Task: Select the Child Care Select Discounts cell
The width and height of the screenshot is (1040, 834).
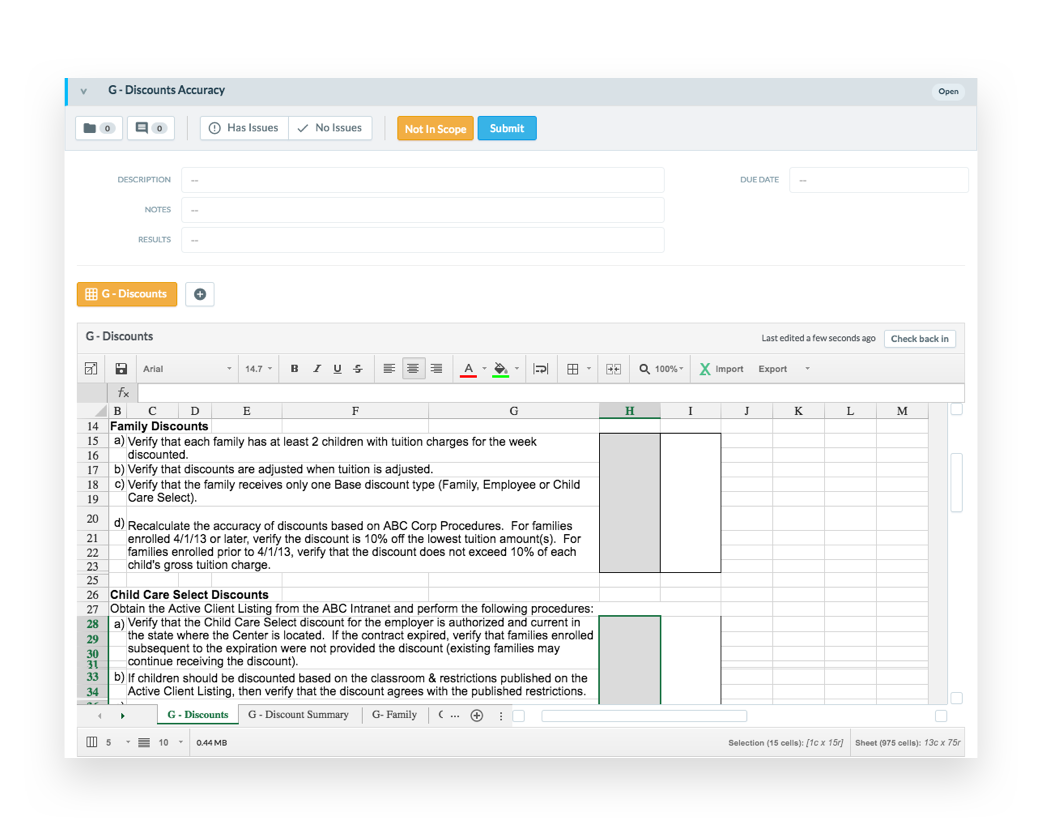Action: coord(189,594)
